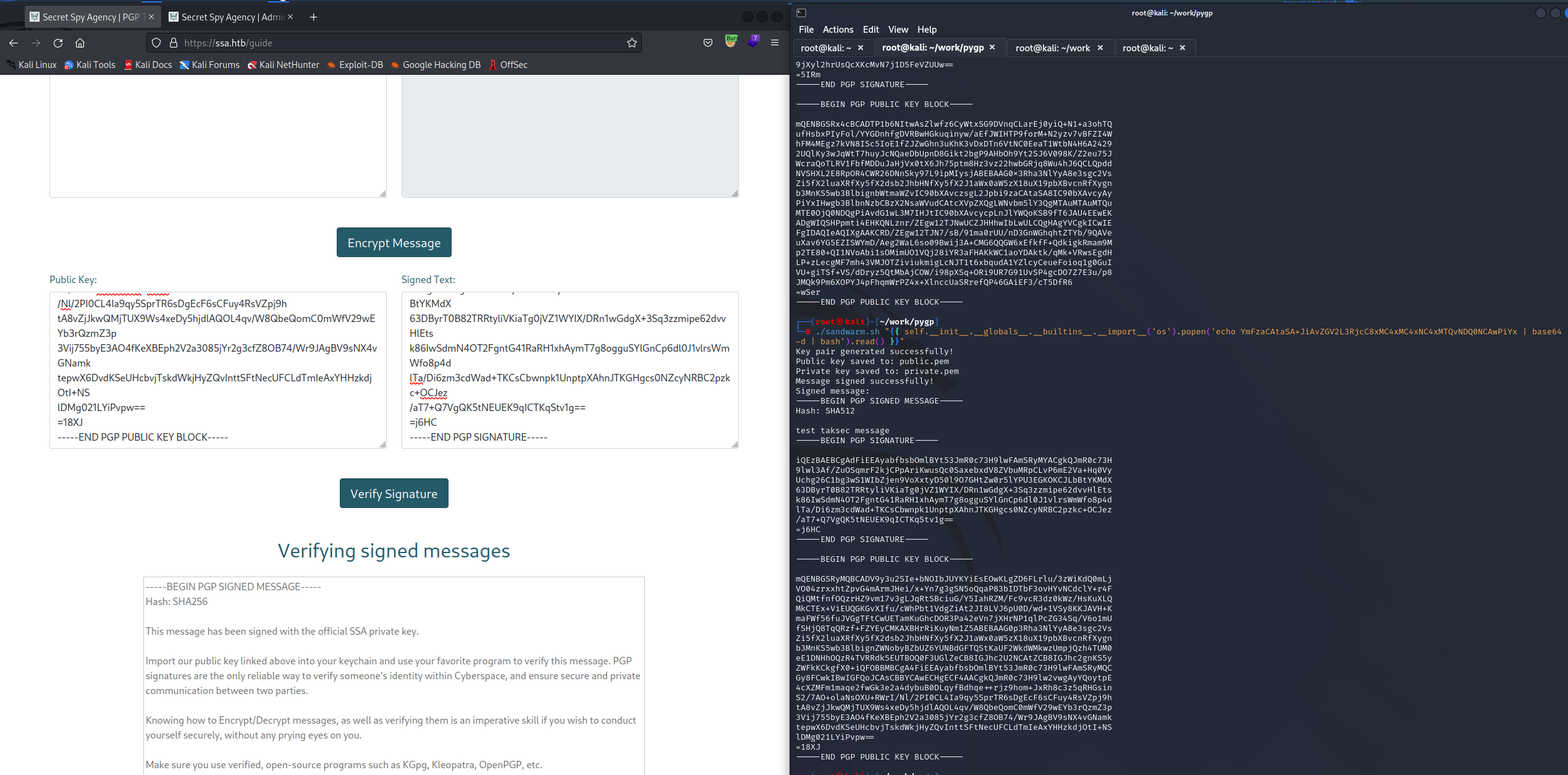Screen dimensions: 1568x775
Task: Open the terminal Actions menu
Action: click(x=838, y=29)
